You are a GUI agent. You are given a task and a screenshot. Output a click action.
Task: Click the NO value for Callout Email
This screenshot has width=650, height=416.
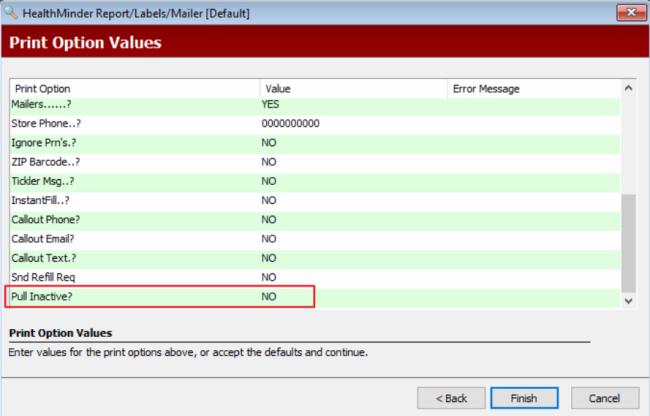[x=269, y=239]
